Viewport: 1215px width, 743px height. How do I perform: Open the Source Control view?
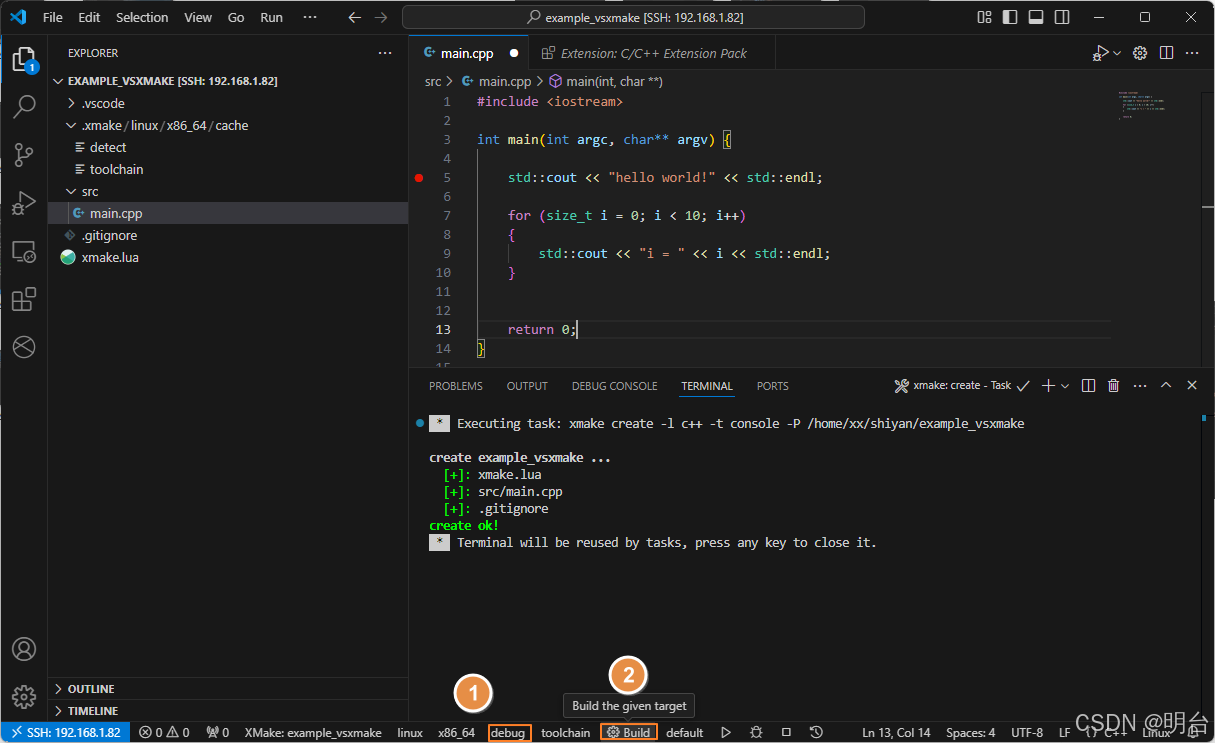click(24, 155)
